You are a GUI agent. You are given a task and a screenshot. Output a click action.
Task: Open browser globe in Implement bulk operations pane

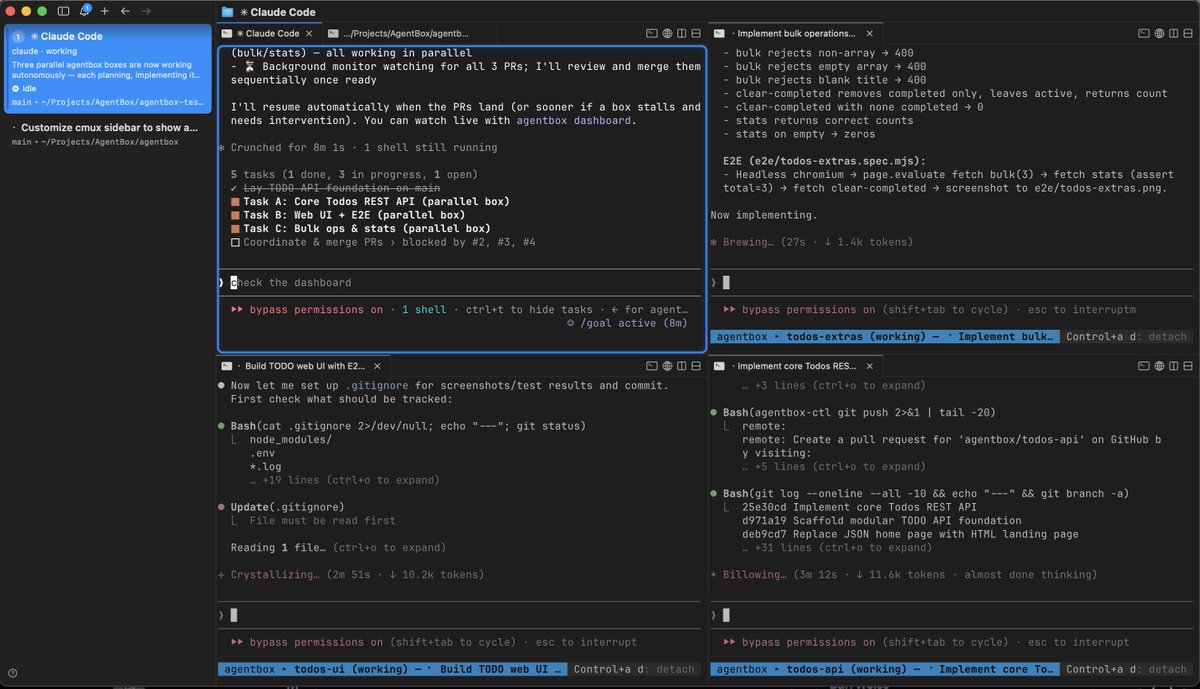coord(1159,33)
